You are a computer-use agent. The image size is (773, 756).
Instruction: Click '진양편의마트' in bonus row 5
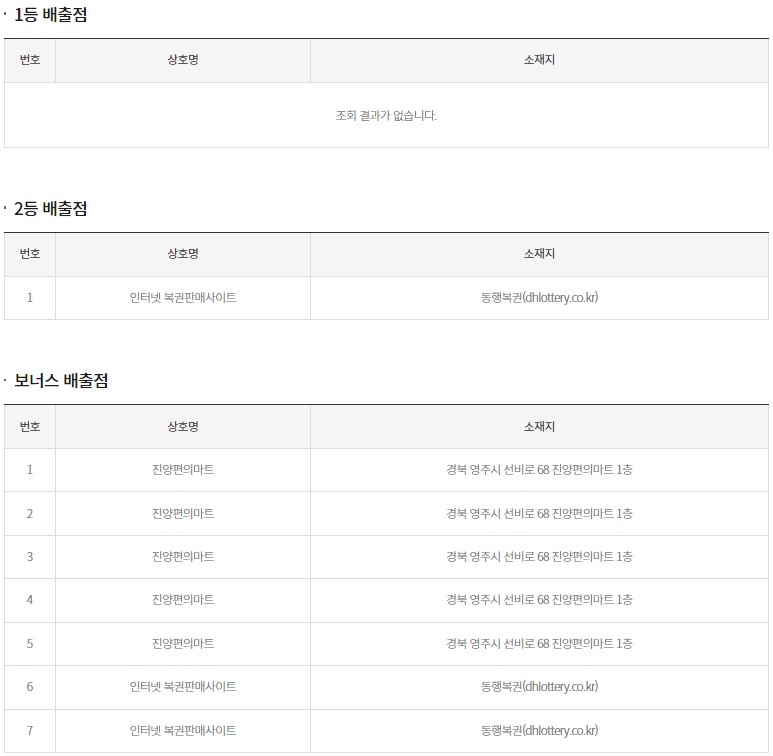tap(183, 644)
